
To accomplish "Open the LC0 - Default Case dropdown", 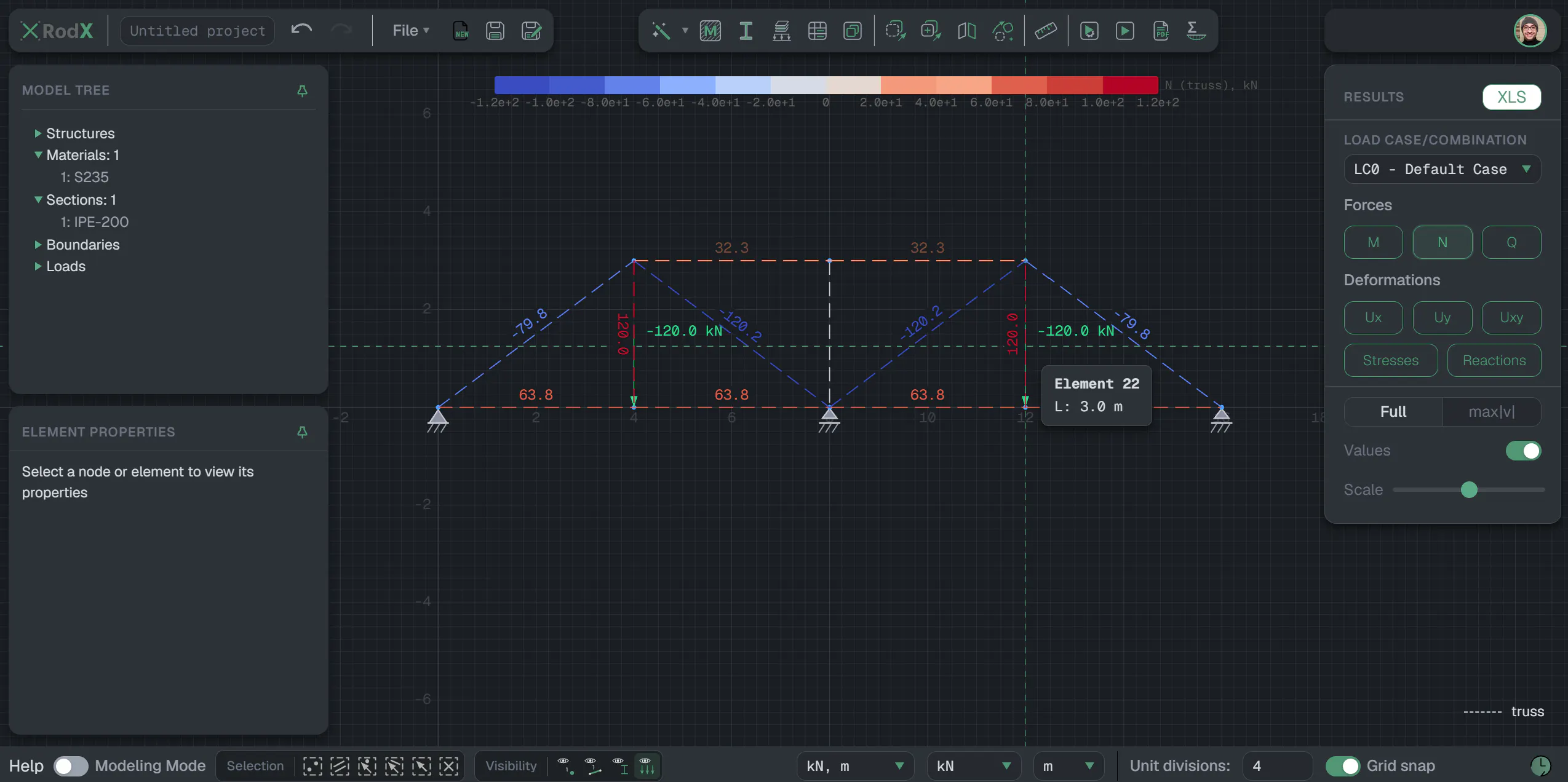I will [x=1442, y=169].
